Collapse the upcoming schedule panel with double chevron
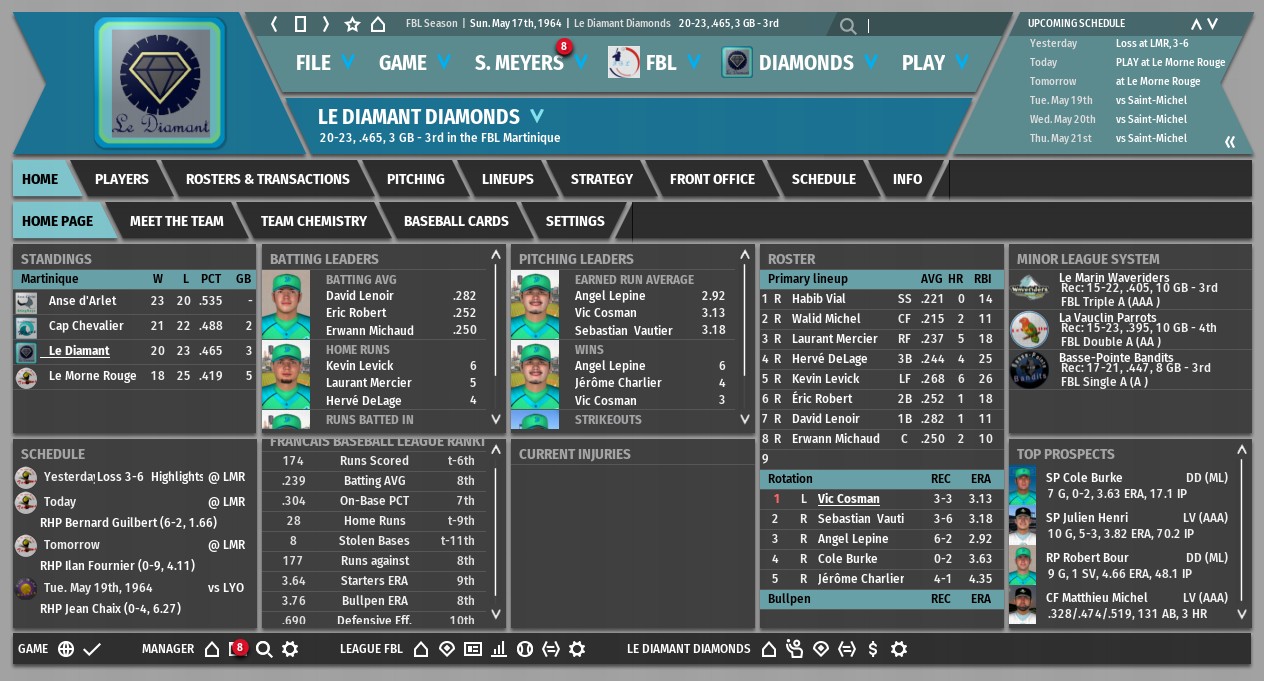The image size is (1264, 681). click(1230, 142)
